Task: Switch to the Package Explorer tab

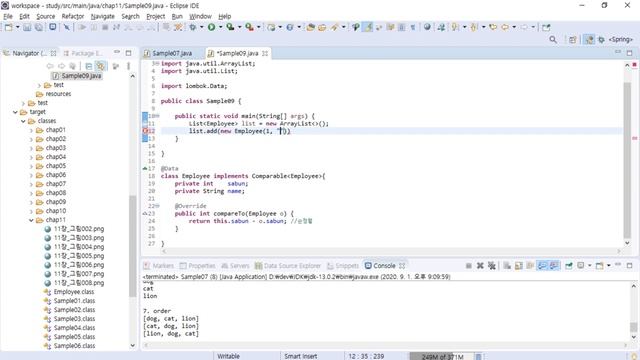Action: coord(84,53)
